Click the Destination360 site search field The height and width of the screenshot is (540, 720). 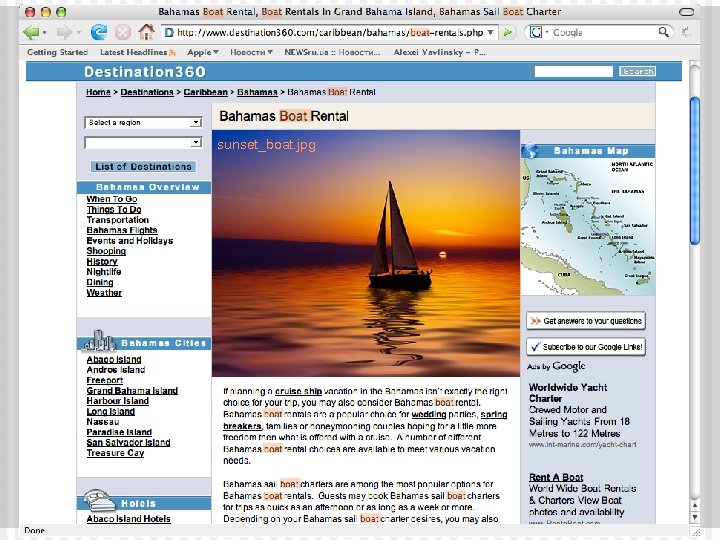(x=574, y=71)
